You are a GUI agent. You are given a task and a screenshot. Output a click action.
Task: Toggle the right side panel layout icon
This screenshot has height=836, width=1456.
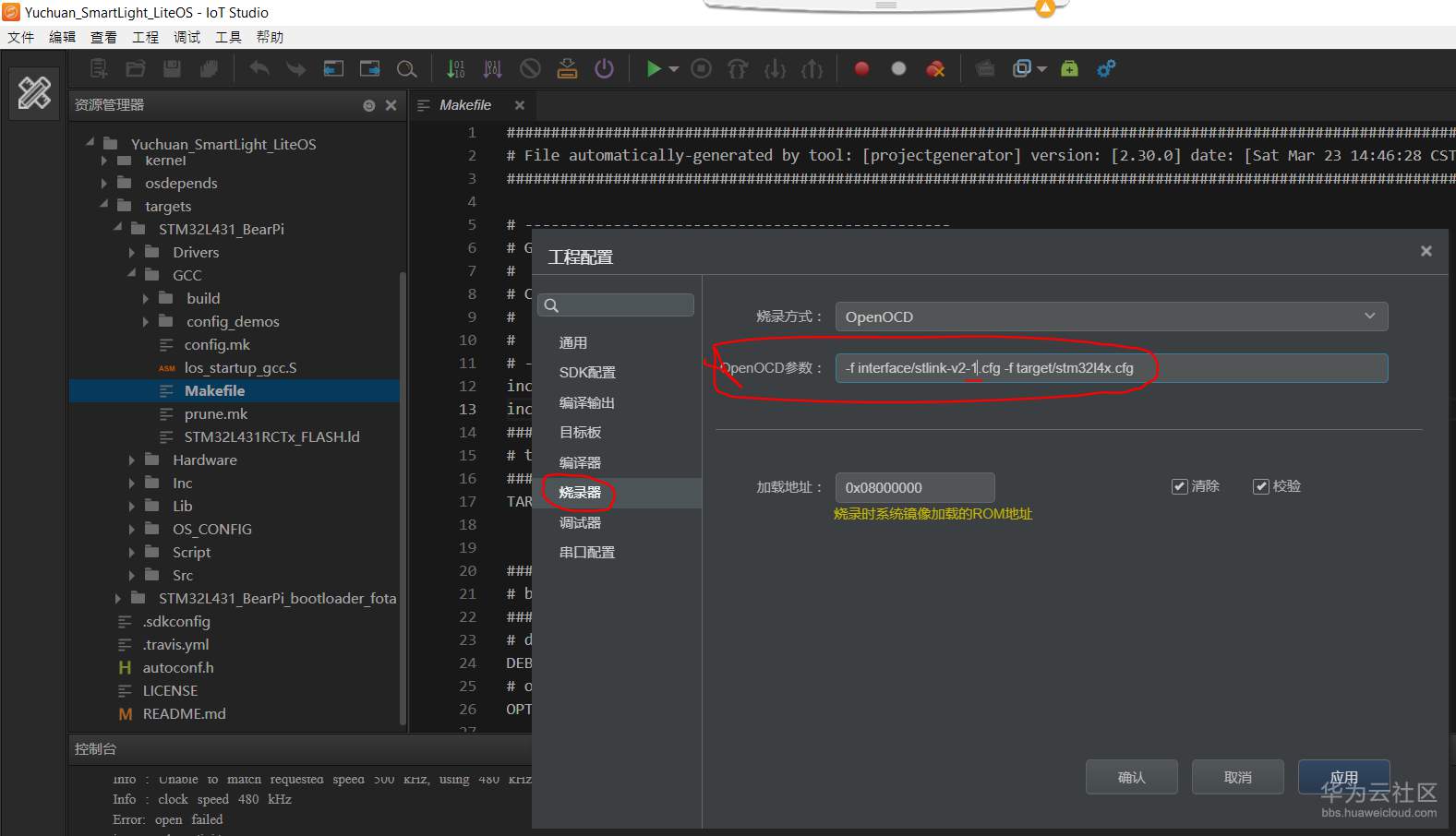tap(369, 68)
